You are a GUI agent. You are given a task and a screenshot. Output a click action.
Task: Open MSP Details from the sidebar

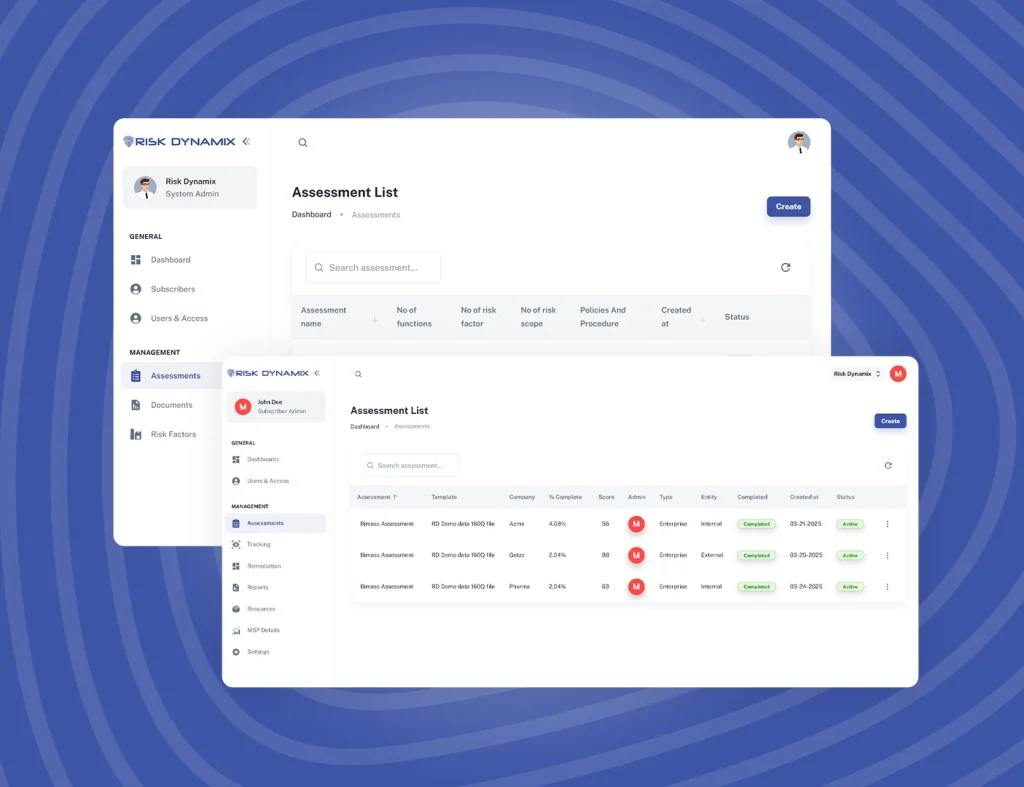(x=263, y=631)
